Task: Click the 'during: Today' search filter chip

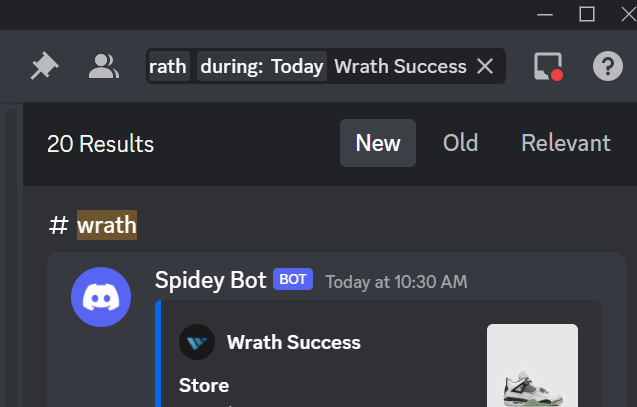Action: (262, 66)
